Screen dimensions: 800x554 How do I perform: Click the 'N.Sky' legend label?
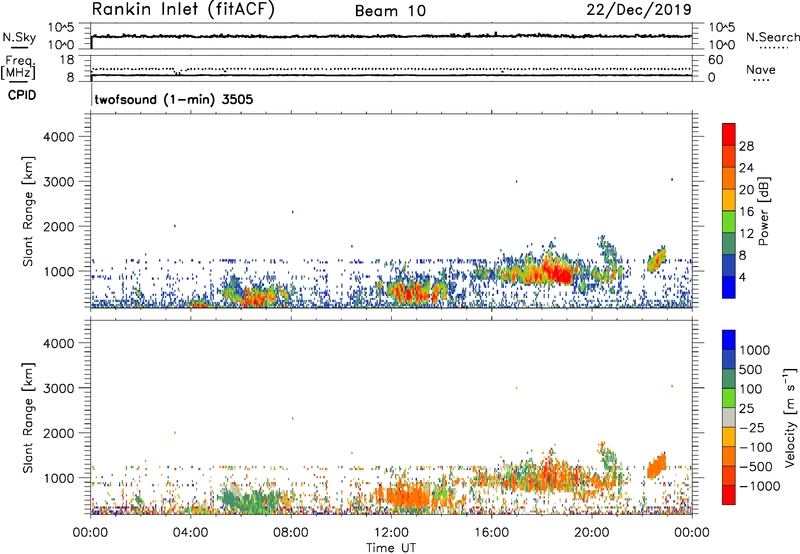click(19, 37)
